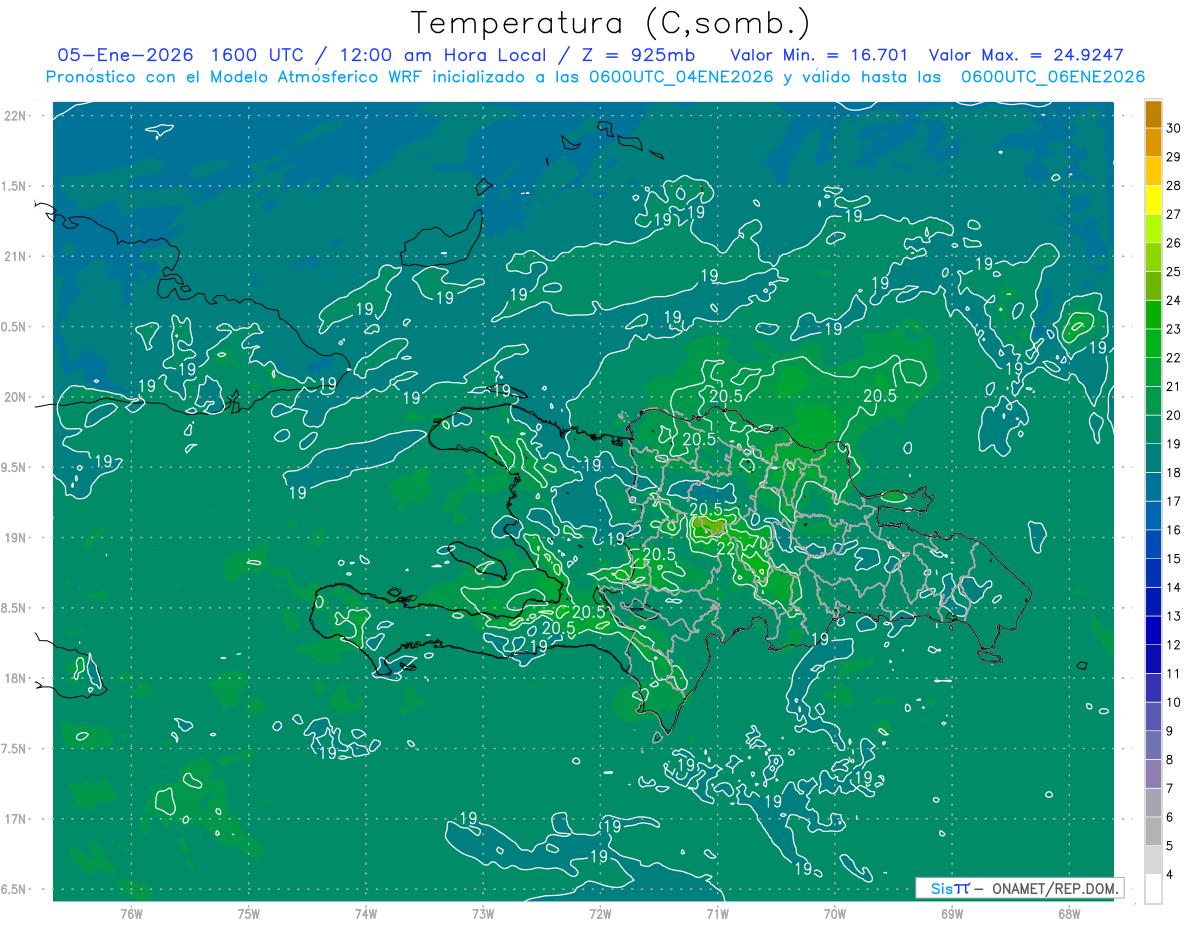Viewport: 1200px width, 927px height.
Task: Select the "69W" longitude axis label
Action: coord(952,914)
